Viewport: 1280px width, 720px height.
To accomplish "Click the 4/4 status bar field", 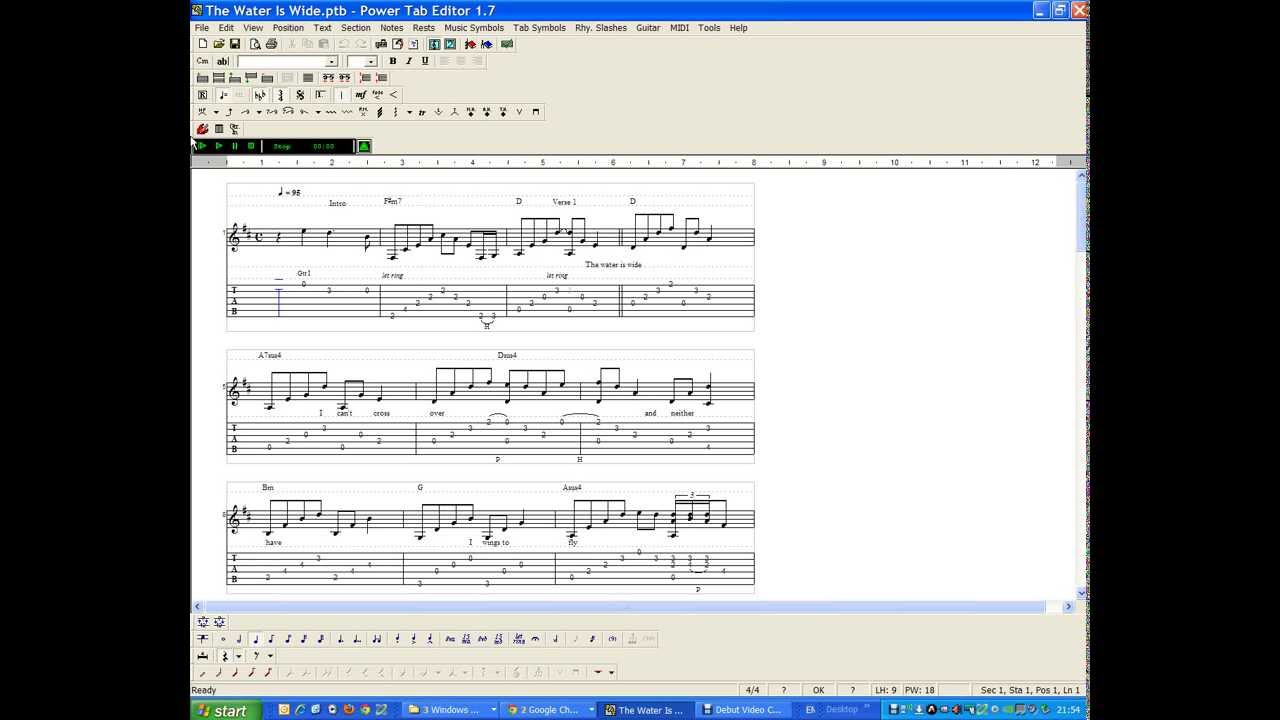I will 752,690.
